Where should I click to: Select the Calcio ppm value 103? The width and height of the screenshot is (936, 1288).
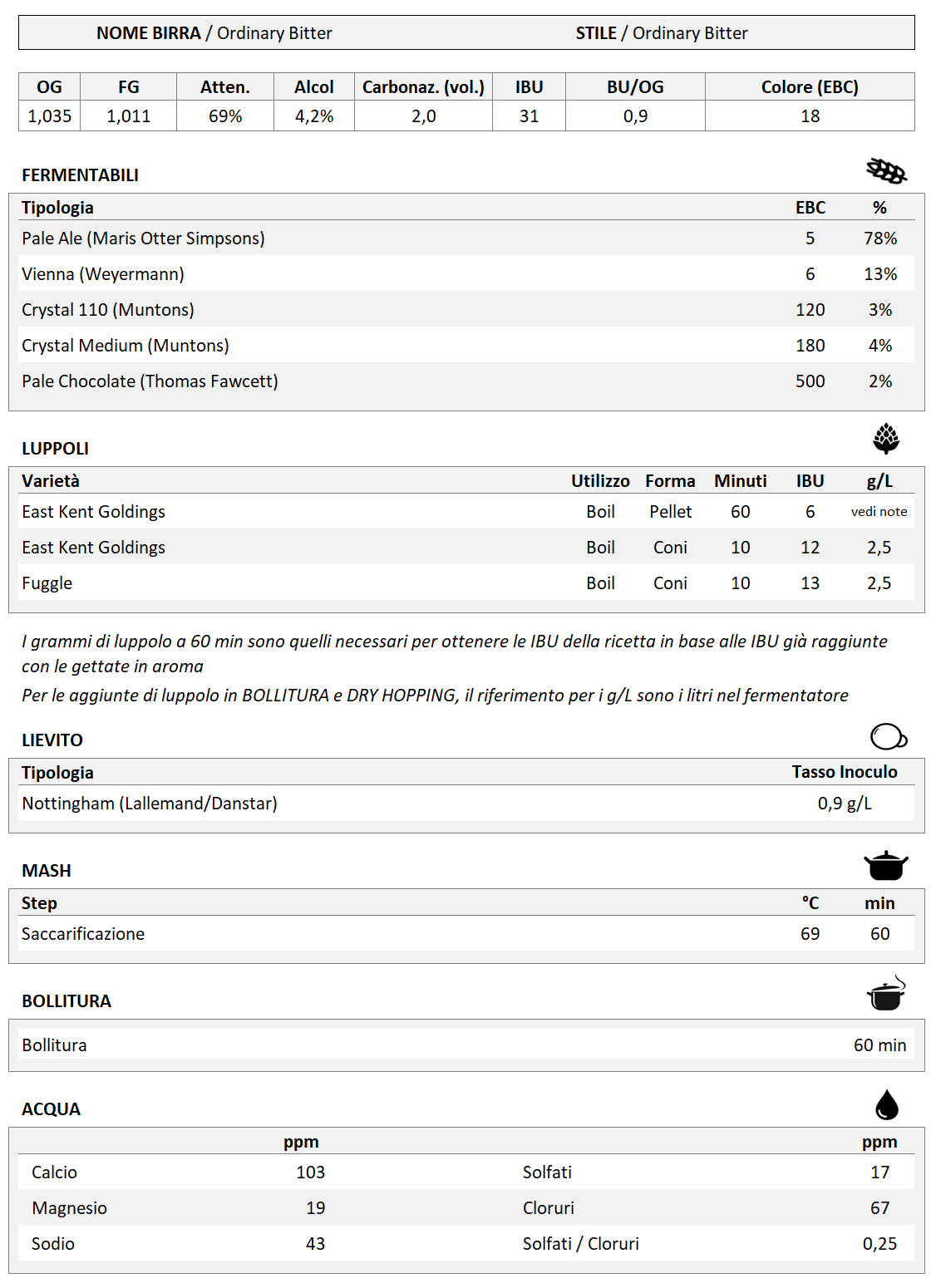pyautogui.click(x=310, y=1172)
